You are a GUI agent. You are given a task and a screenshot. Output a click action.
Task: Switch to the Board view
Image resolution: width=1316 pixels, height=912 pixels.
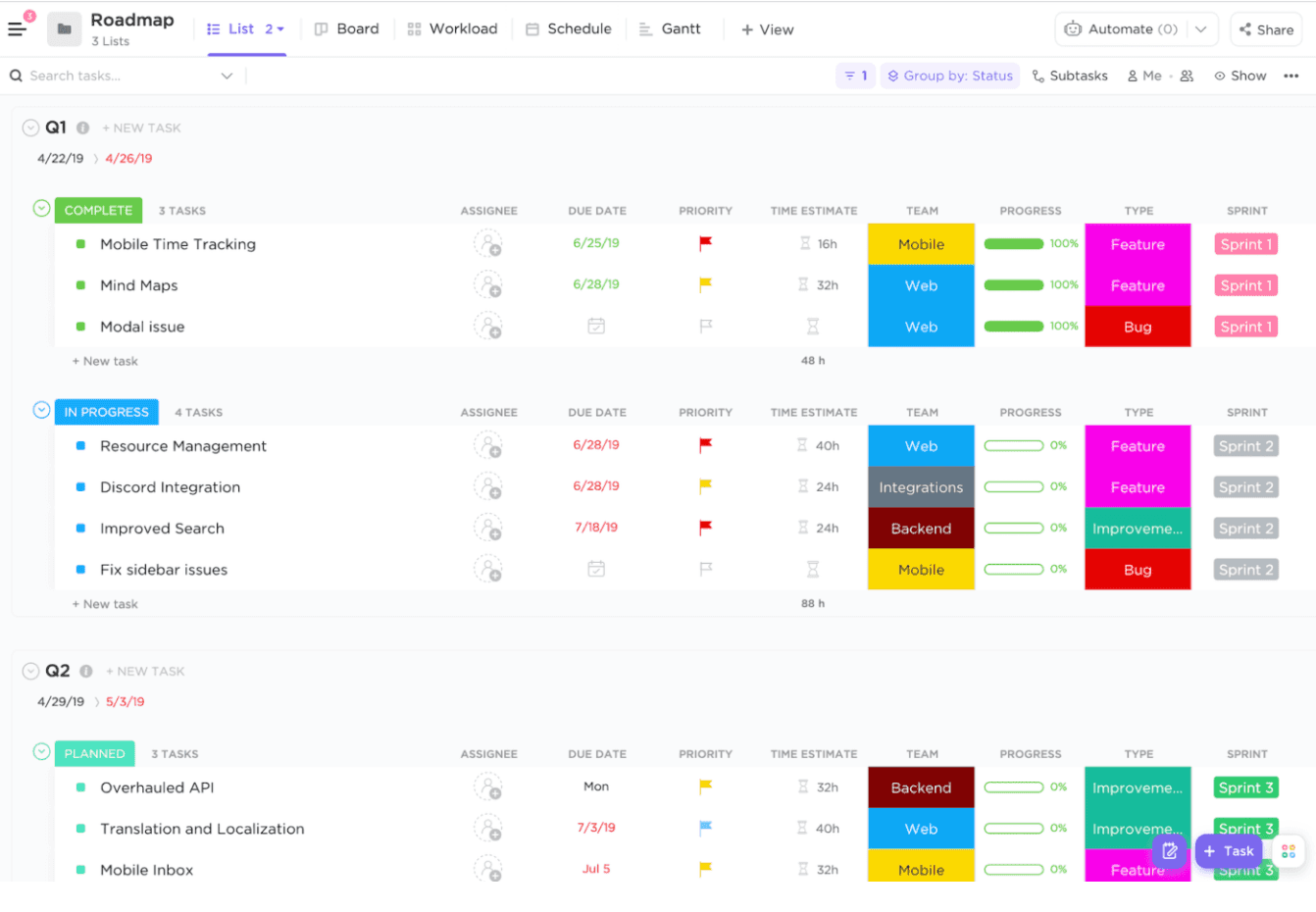click(x=348, y=28)
